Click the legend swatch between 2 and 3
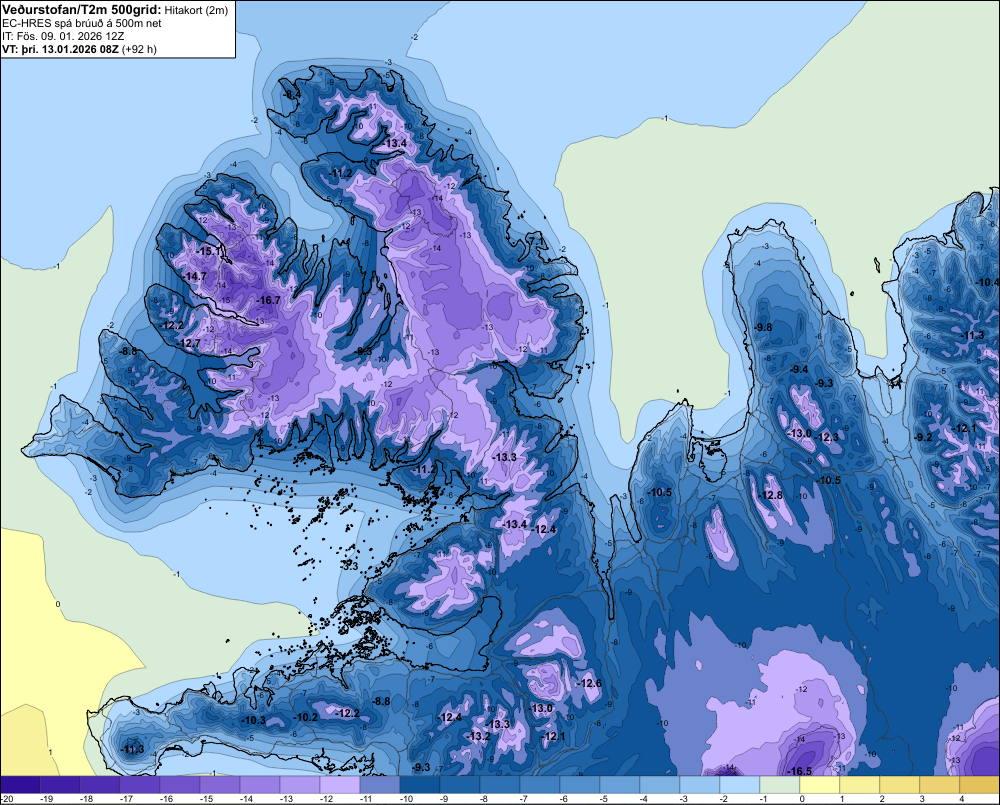This screenshot has height=805, width=1000. click(x=900, y=785)
